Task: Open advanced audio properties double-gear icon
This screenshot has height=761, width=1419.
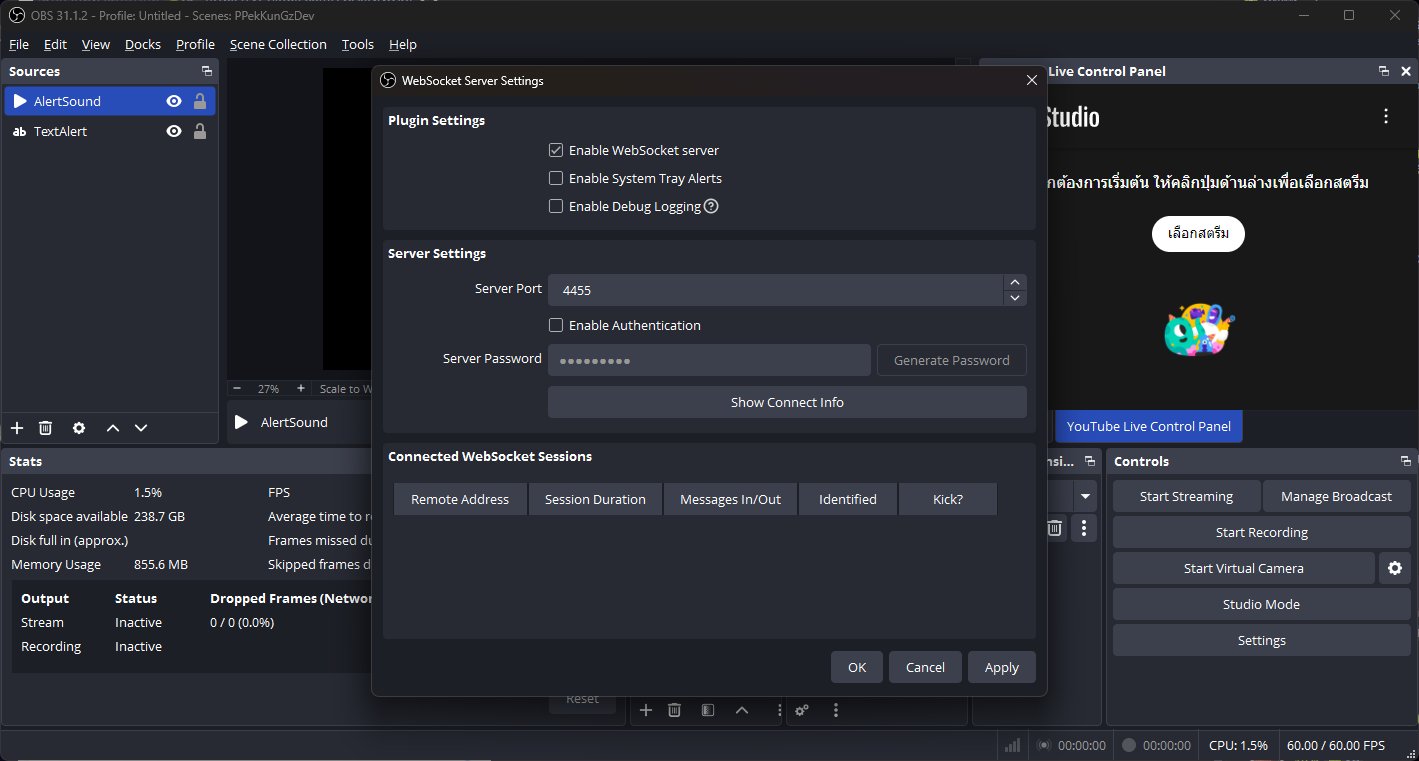Action: (x=802, y=710)
